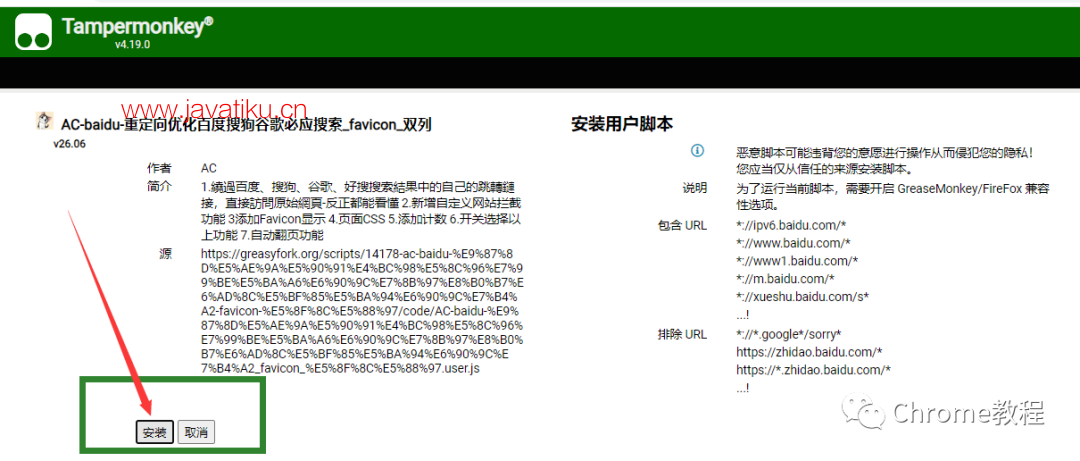
Task: Click the *://ipv6.baidu.com/* entry
Action: [x=793, y=225]
